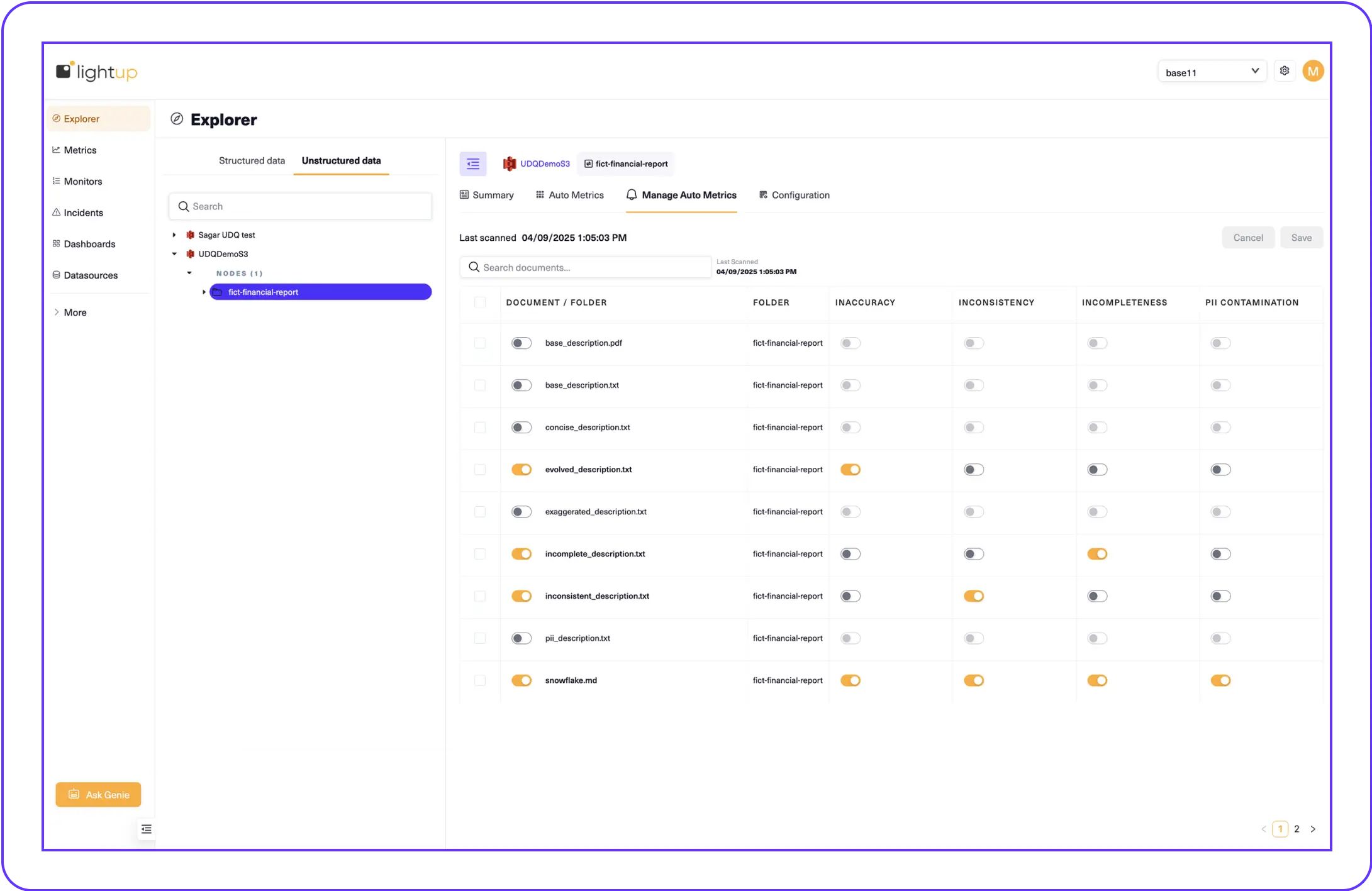Switch to the Summary tab

point(493,195)
